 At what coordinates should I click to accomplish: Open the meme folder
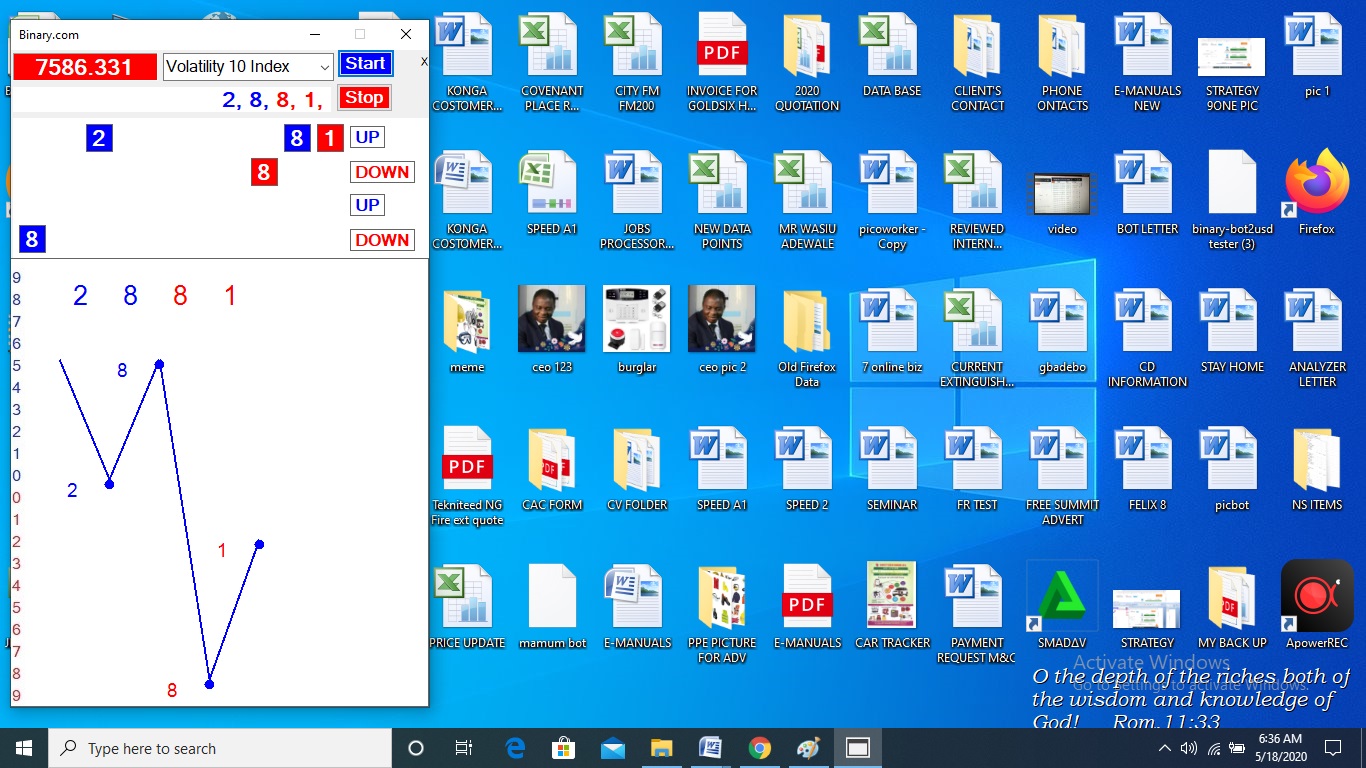(467, 331)
